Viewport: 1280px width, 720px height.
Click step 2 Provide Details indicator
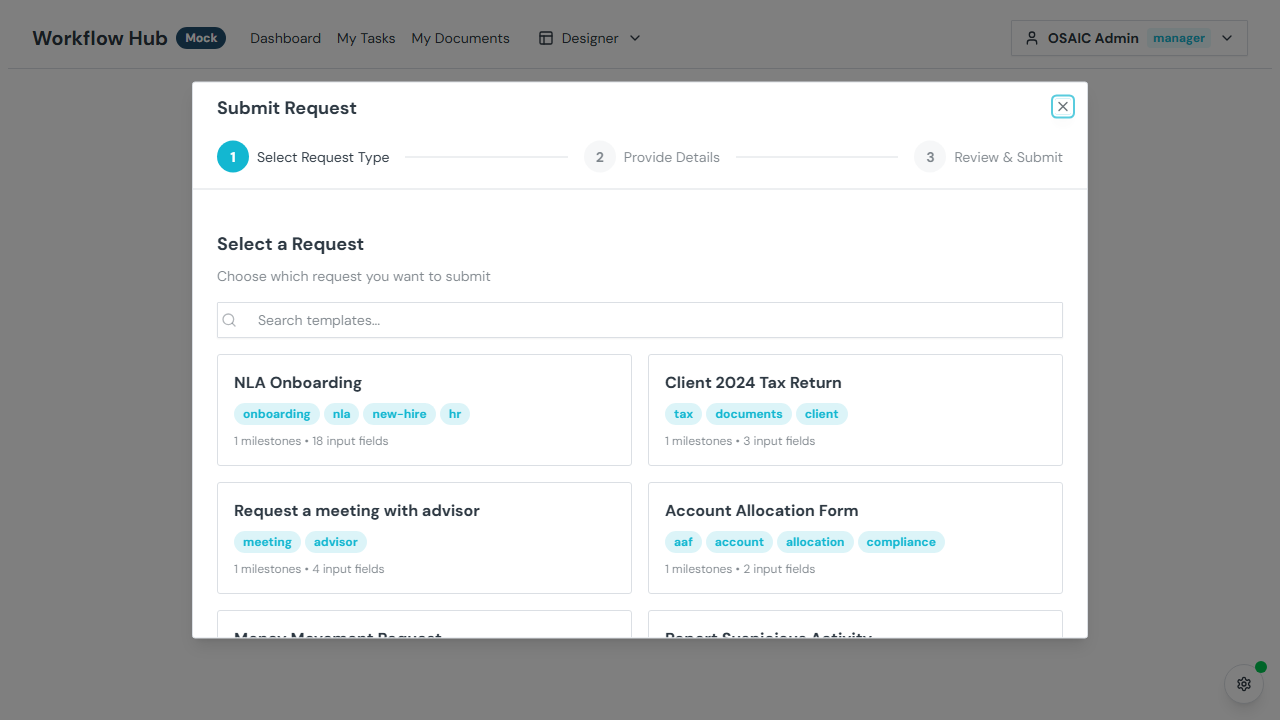click(600, 157)
